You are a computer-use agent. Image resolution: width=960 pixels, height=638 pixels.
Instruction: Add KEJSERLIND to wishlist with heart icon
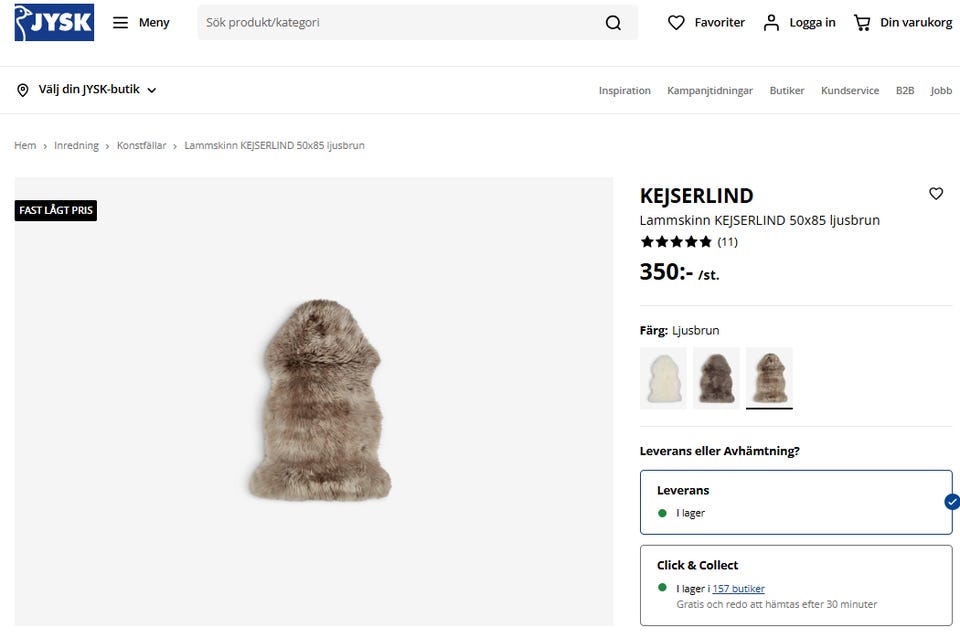(x=936, y=194)
